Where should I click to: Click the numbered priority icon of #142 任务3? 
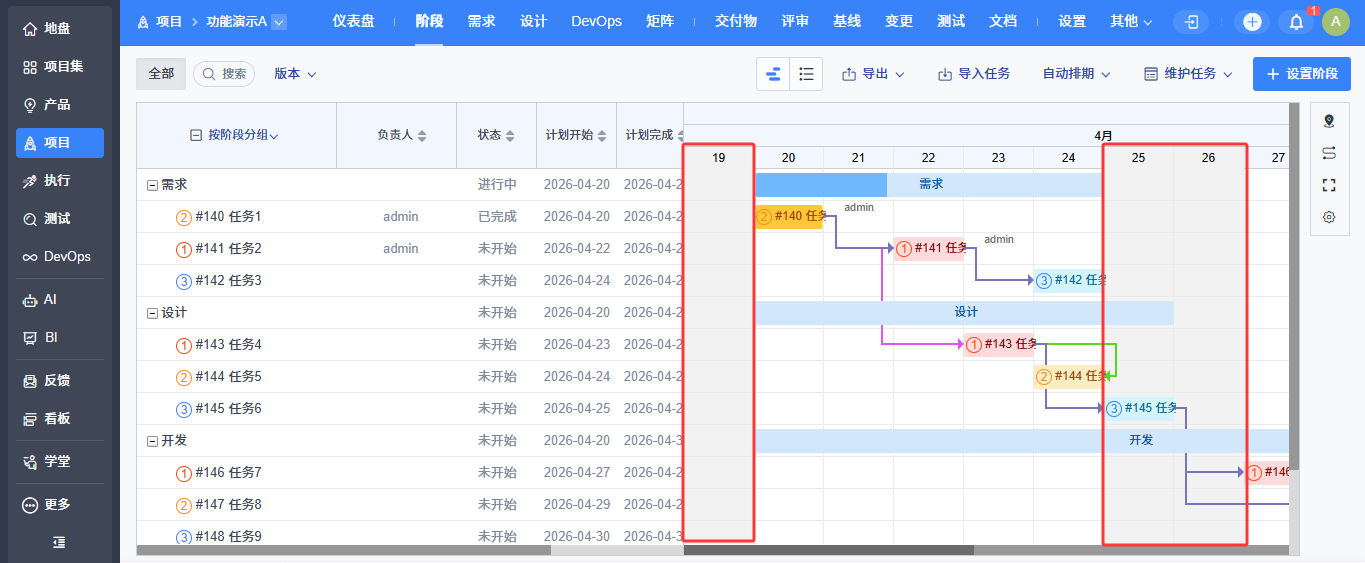point(183,281)
